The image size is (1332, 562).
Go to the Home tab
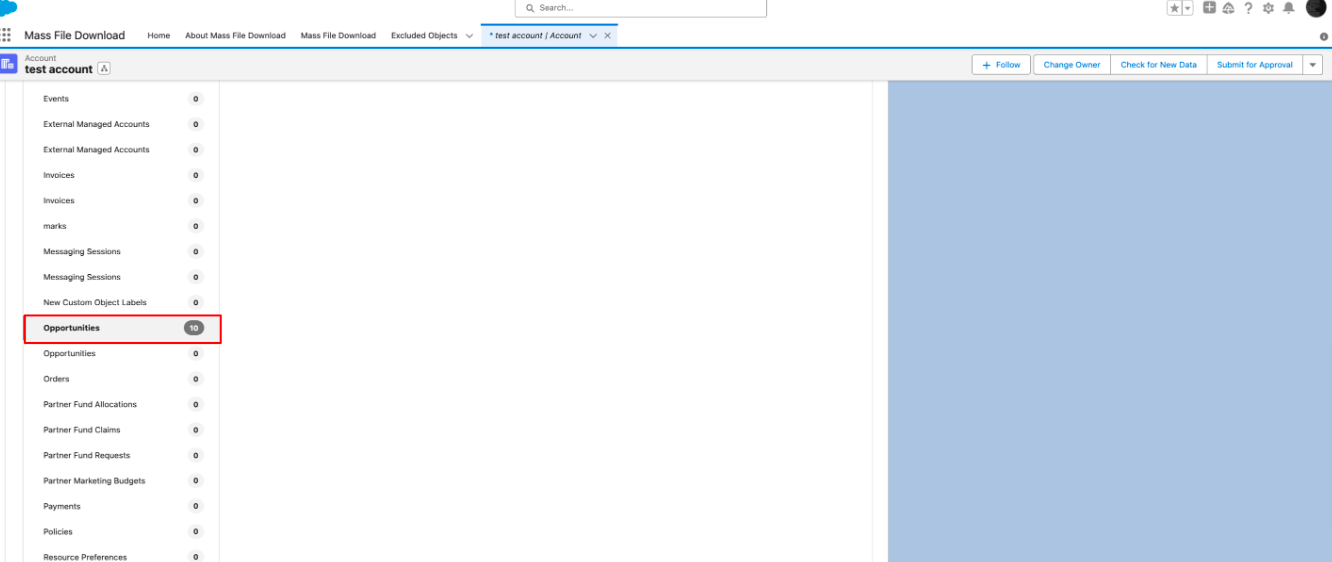click(x=158, y=35)
